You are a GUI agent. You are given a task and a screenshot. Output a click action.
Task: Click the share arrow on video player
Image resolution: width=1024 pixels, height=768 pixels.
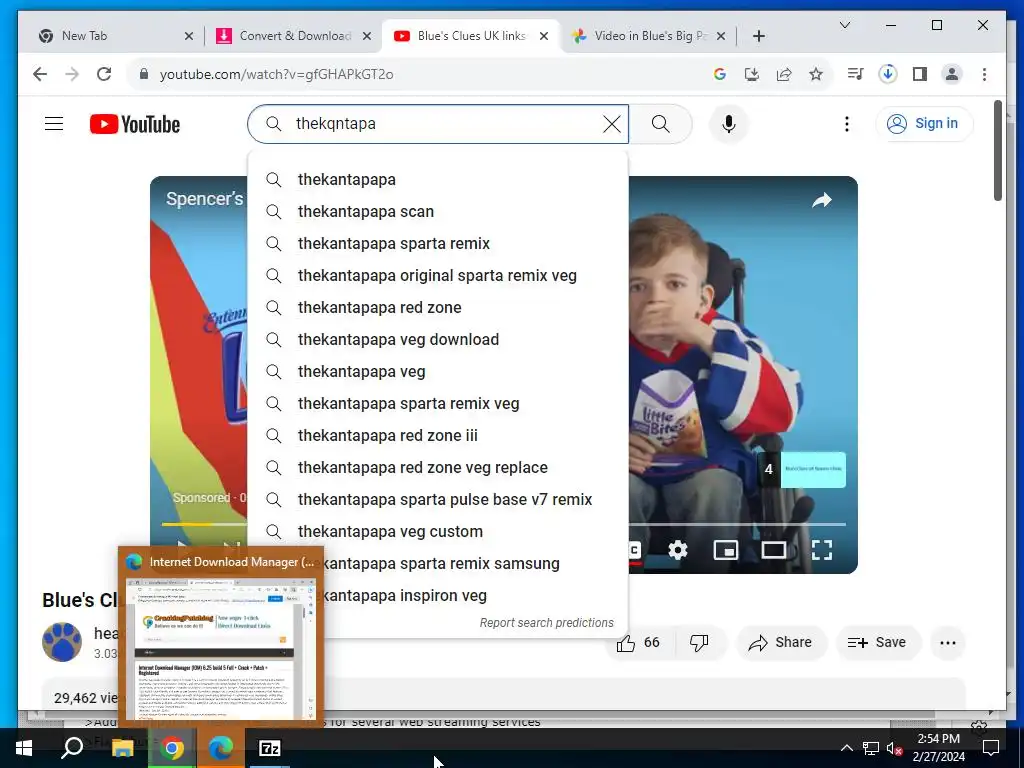pos(822,200)
